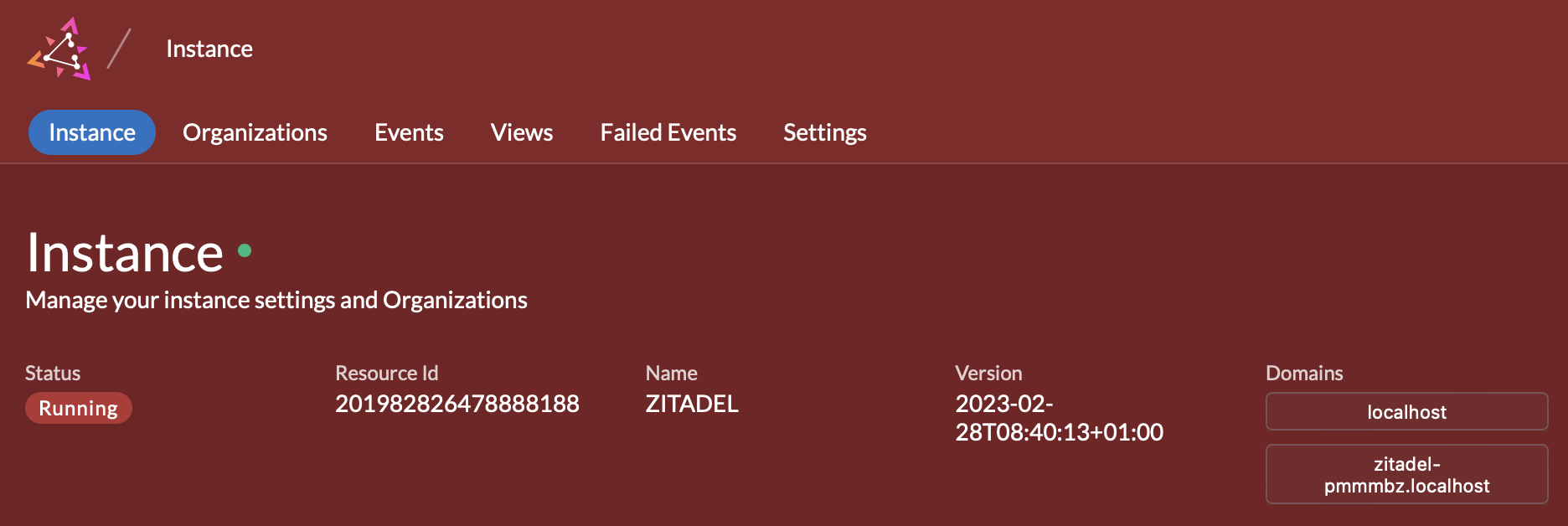Click the Resource Id number 201982826478888188
This screenshot has width=1568, height=526.
[457, 404]
